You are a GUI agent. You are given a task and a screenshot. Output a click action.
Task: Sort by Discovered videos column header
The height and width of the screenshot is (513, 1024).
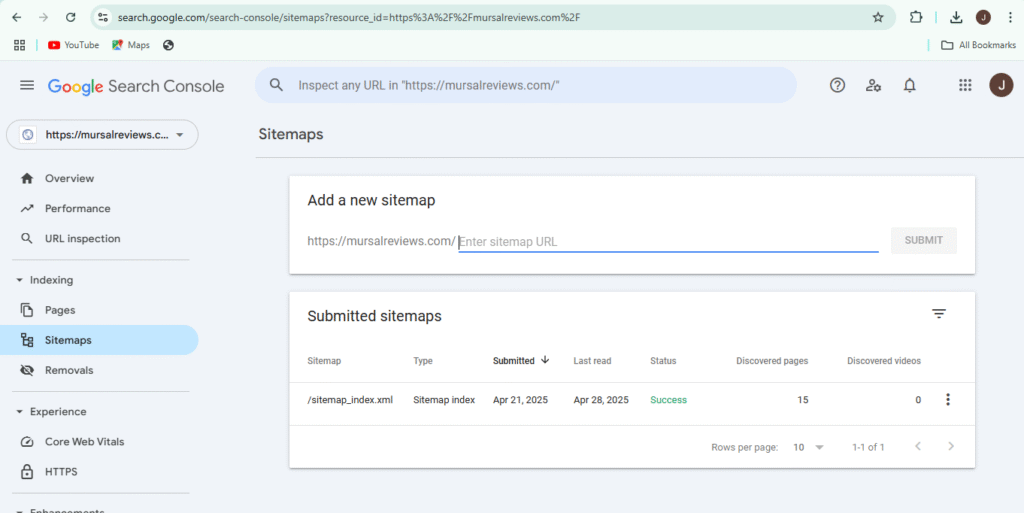coord(884,361)
